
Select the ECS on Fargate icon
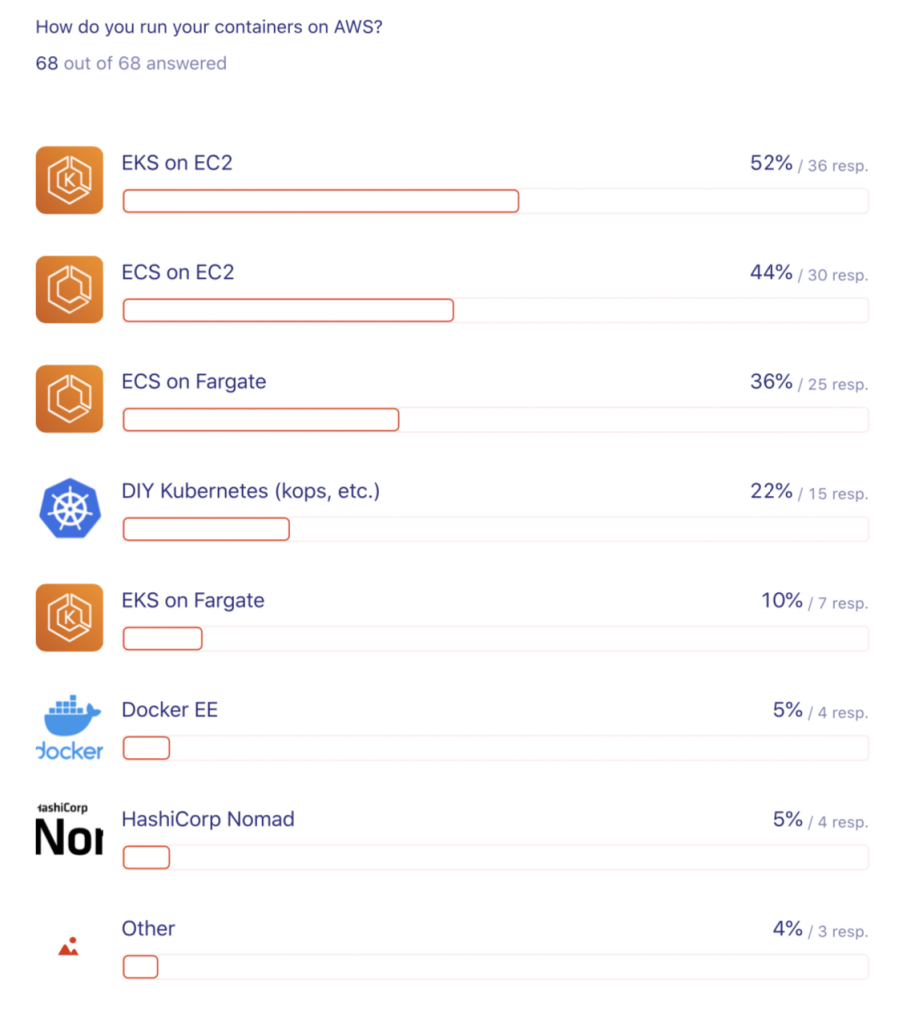click(69, 399)
